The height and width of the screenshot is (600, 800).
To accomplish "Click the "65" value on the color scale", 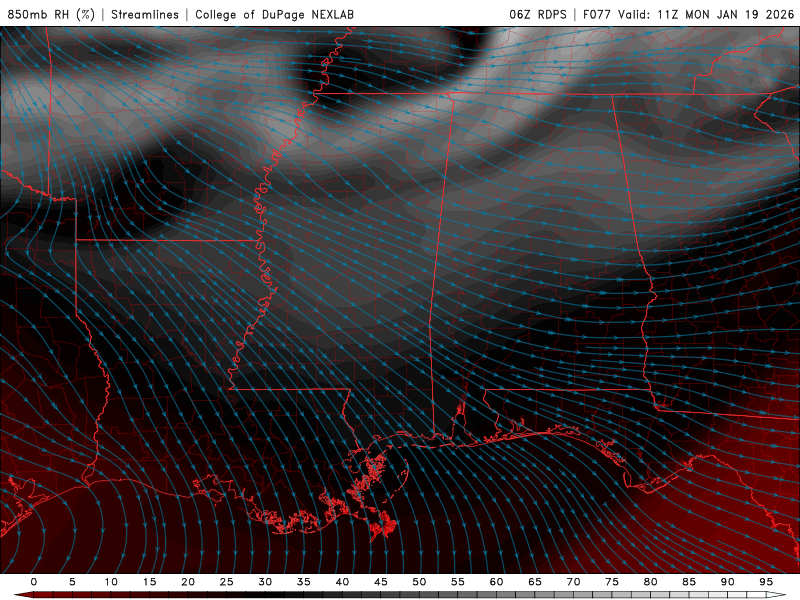I will pos(535,582).
